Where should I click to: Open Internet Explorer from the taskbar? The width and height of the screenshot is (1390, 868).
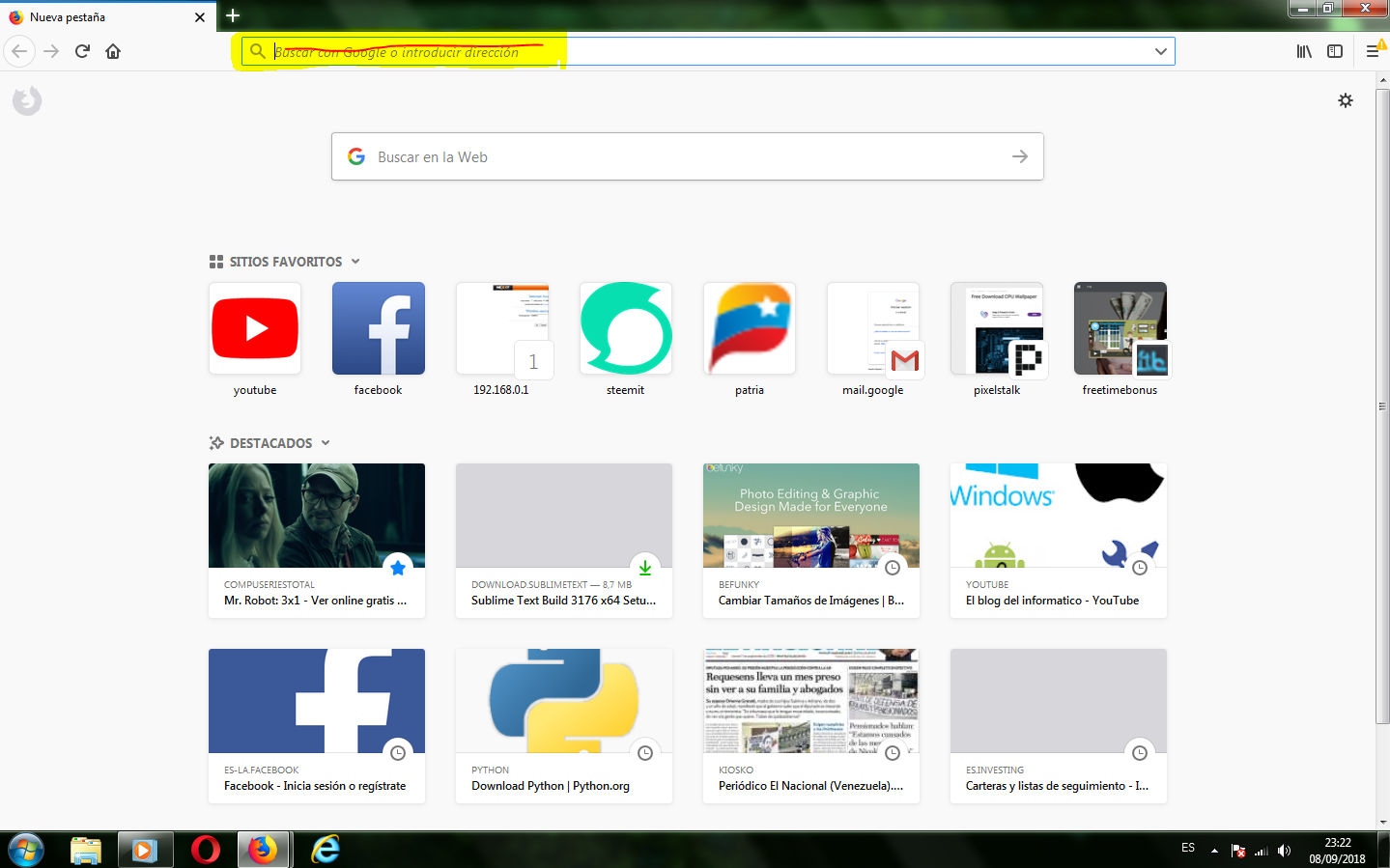[x=326, y=850]
